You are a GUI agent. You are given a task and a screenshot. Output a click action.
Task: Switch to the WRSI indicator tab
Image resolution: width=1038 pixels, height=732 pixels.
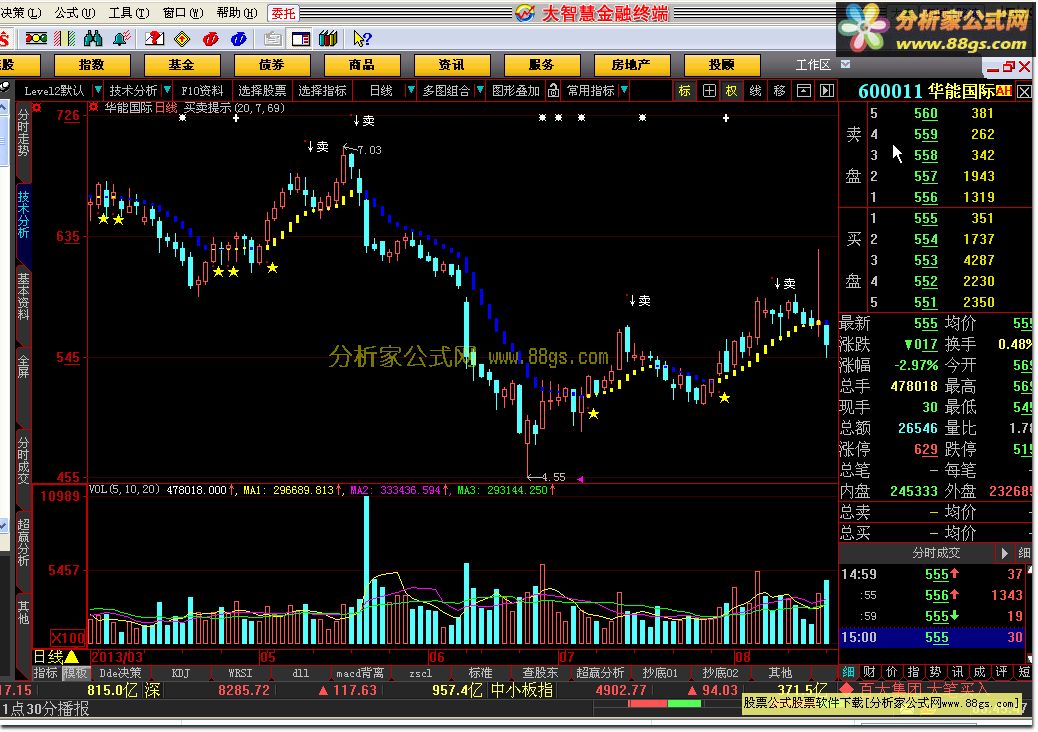click(x=240, y=673)
